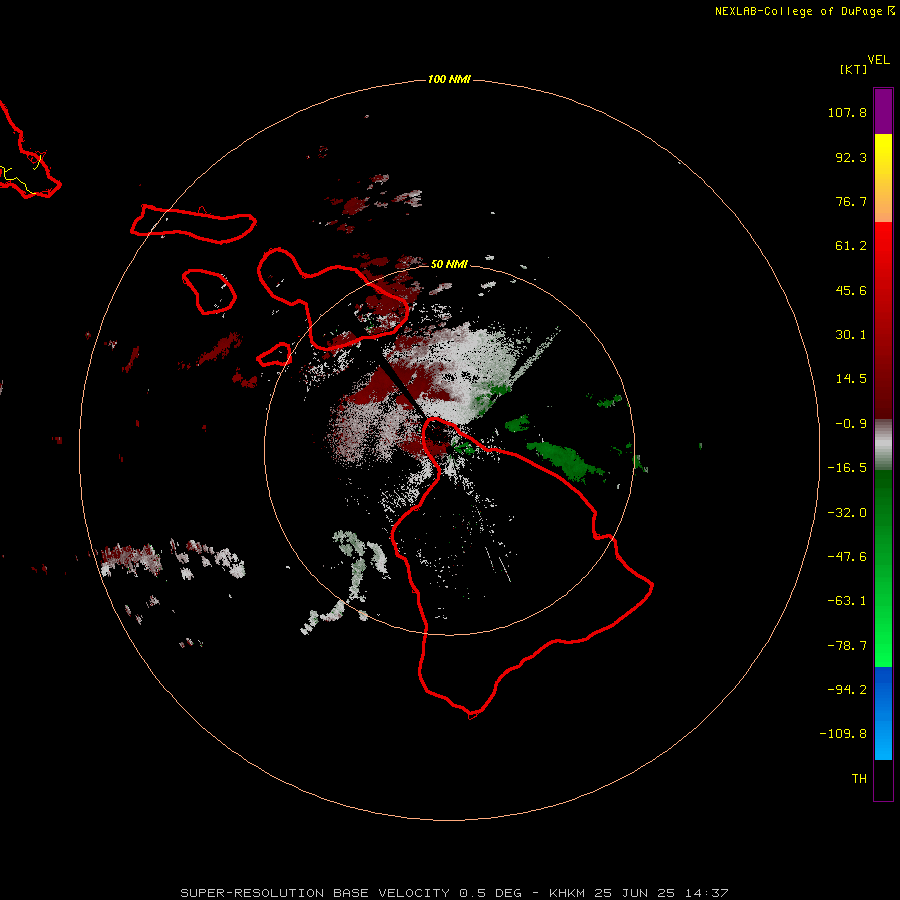The width and height of the screenshot is (900, 900).
Task: Click the 14.5 velocity scale value
Action: click(851, 379)
